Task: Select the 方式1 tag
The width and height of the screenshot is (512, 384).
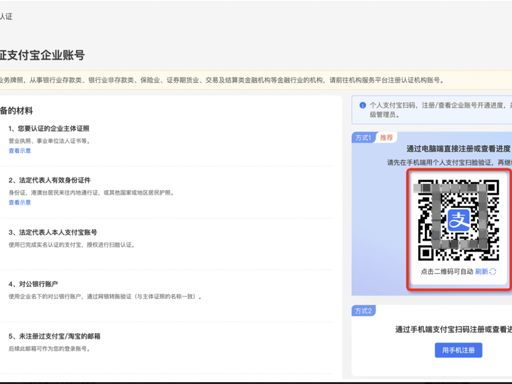Action: (364, 138)
